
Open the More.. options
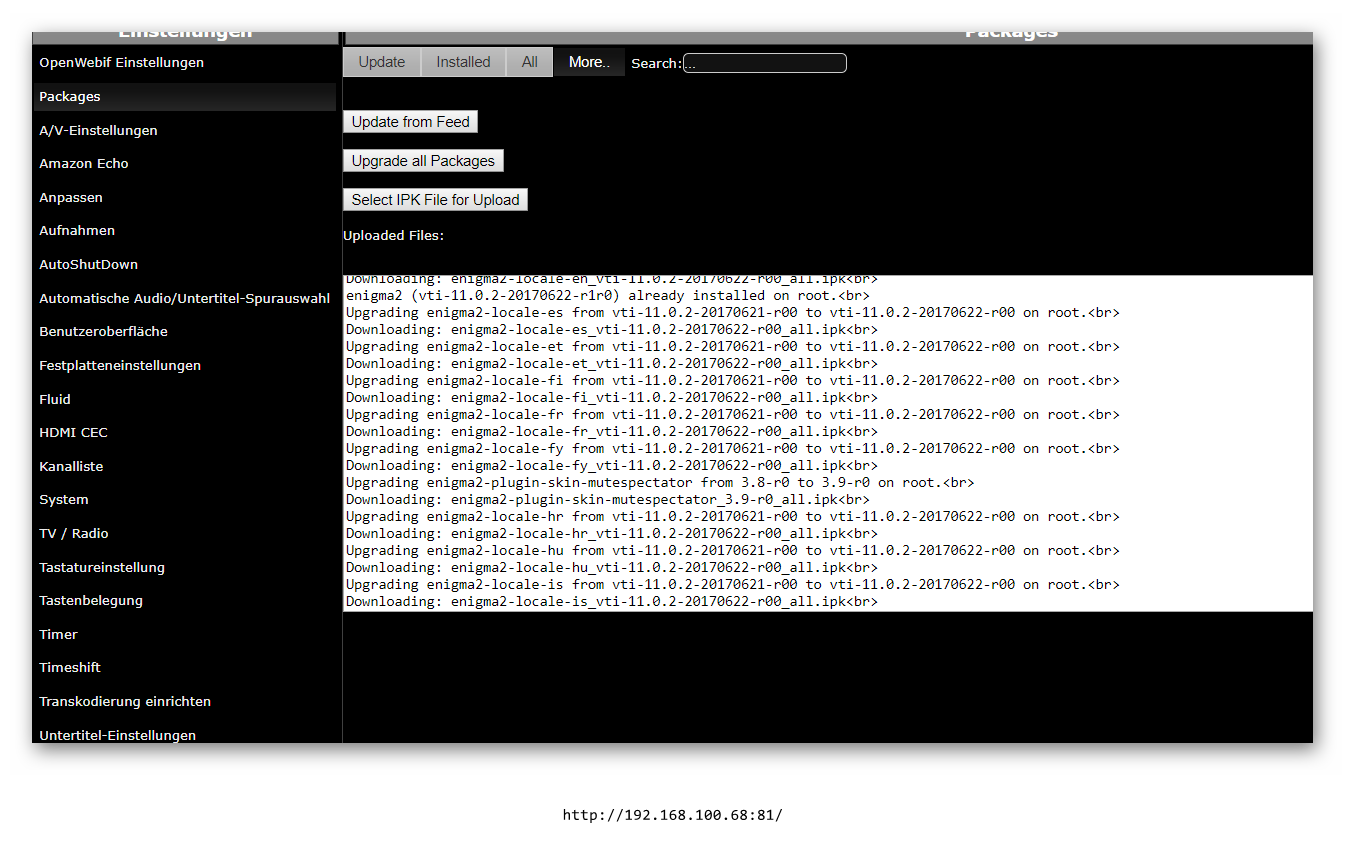coord(589,61)
